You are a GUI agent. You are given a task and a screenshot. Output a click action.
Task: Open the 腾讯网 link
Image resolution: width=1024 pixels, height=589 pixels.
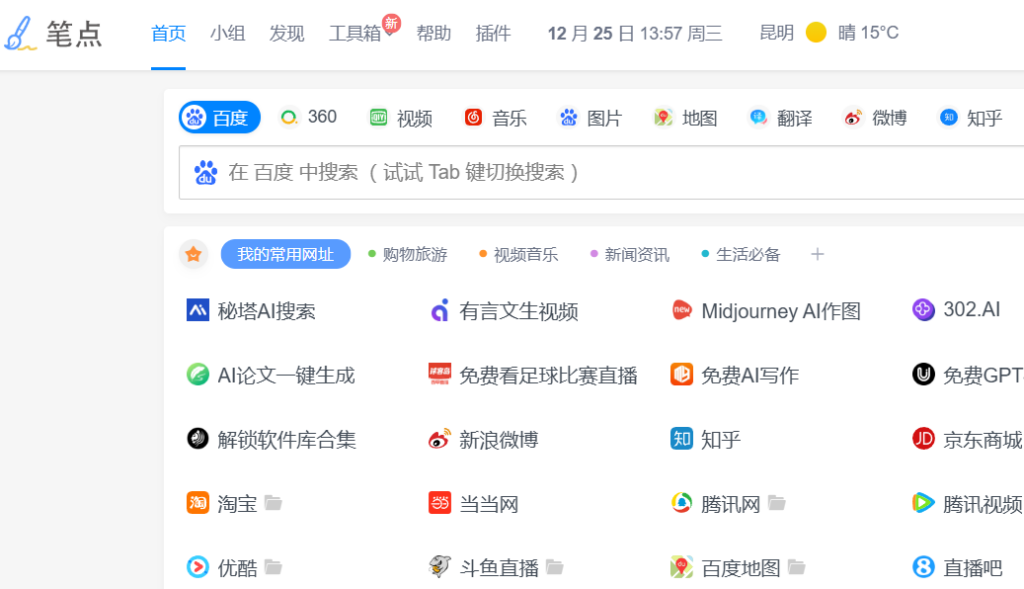coord(716,503)
